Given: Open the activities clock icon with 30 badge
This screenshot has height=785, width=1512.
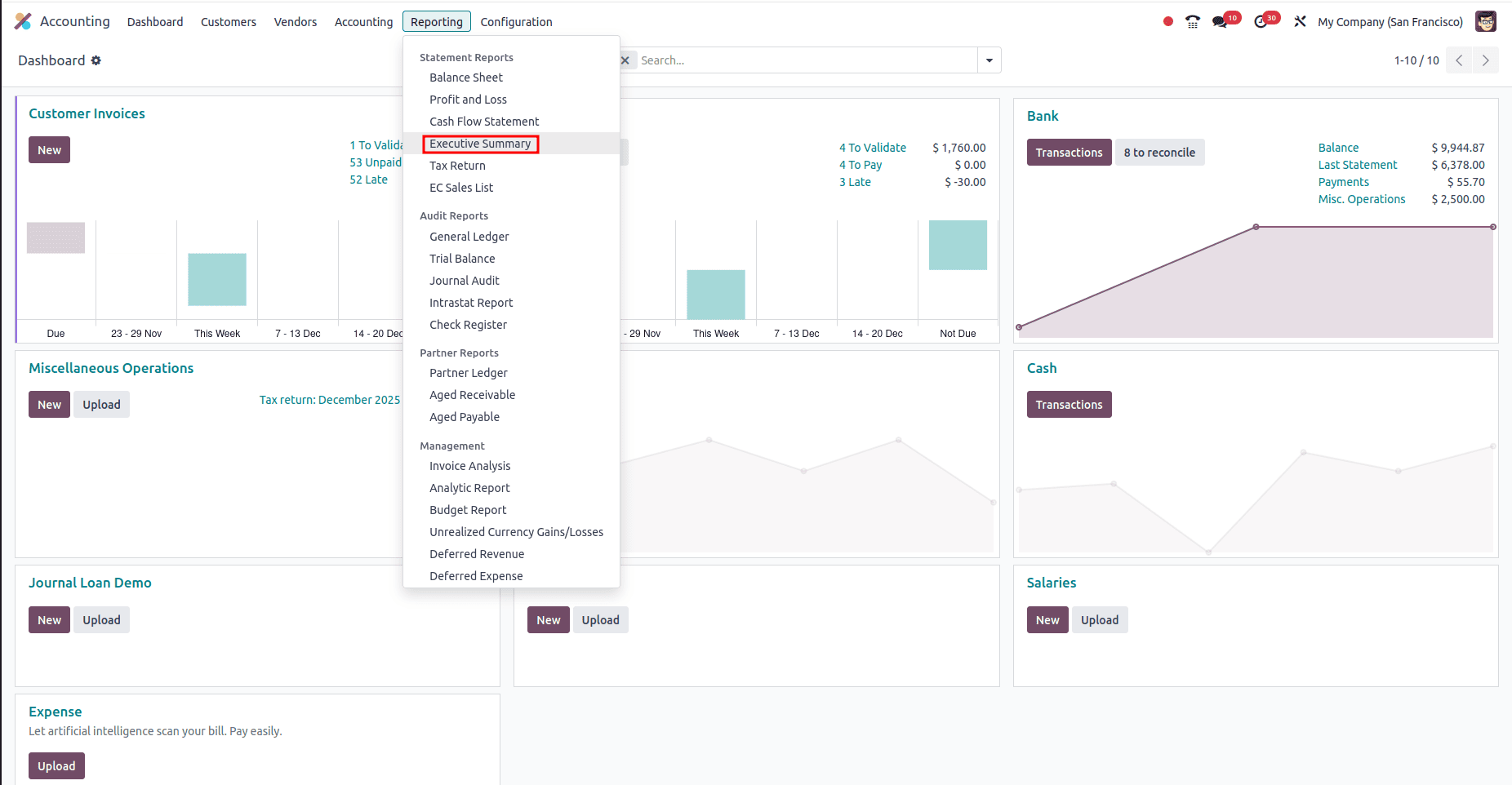Looking at the screenshot, I should click(1261, 20).
